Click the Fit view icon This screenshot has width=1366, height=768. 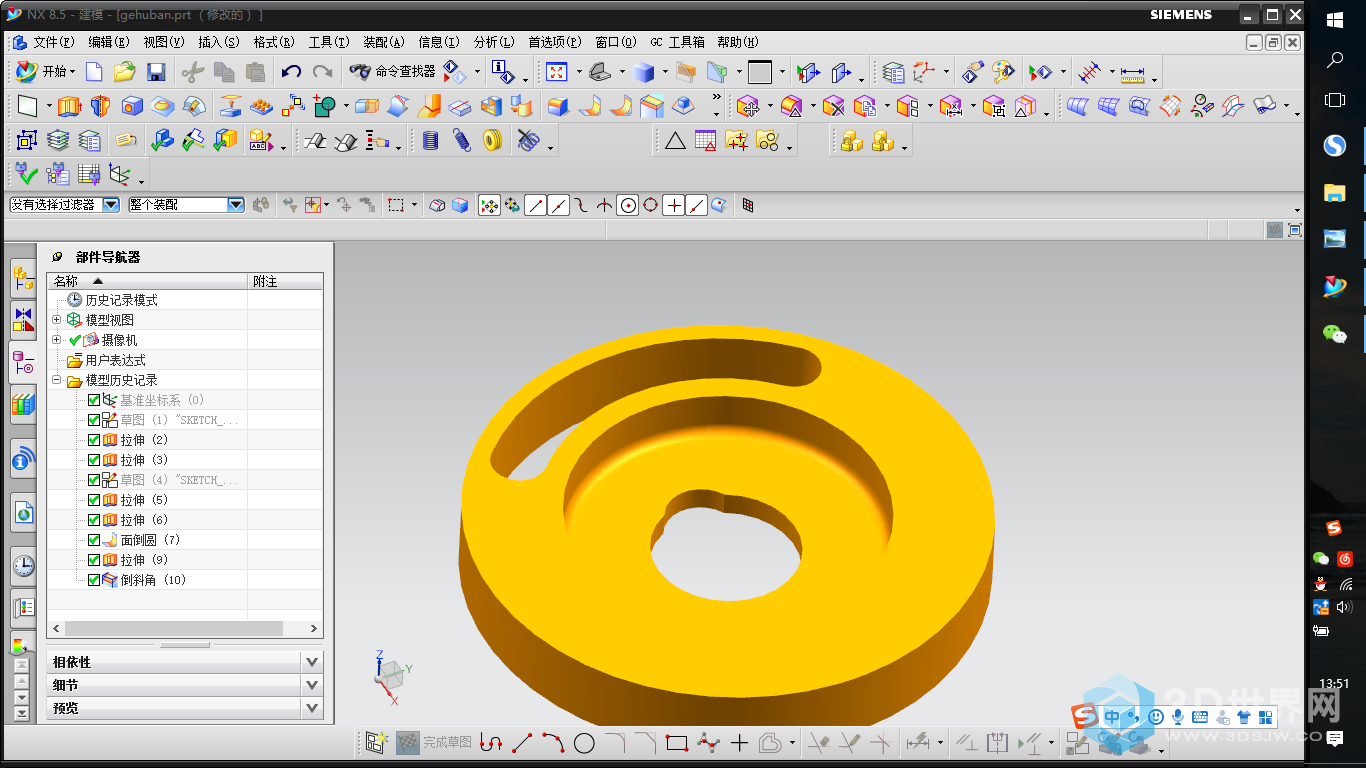[x=556, y=72]
